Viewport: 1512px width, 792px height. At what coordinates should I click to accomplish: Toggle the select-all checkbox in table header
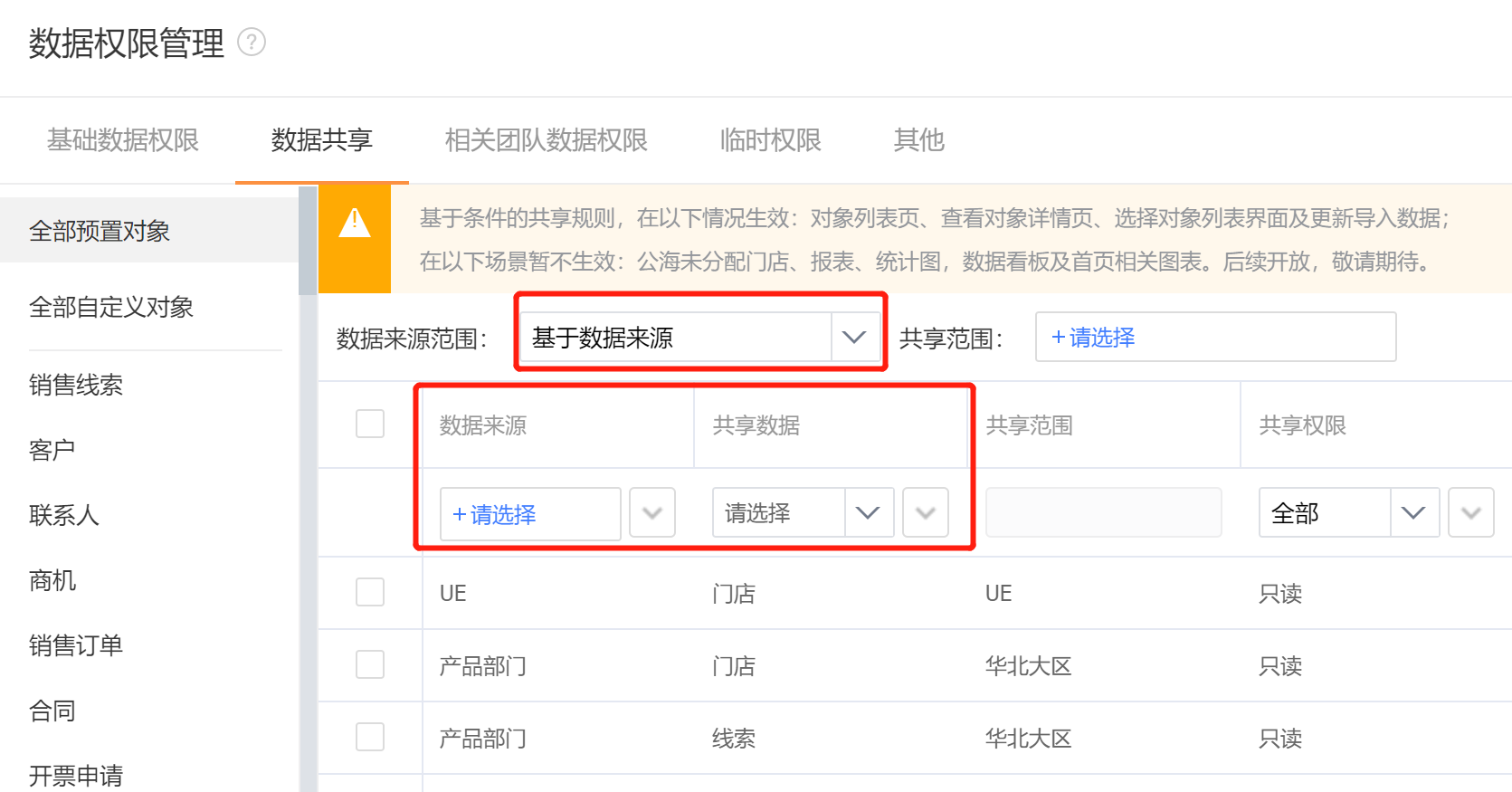point(370,424)
